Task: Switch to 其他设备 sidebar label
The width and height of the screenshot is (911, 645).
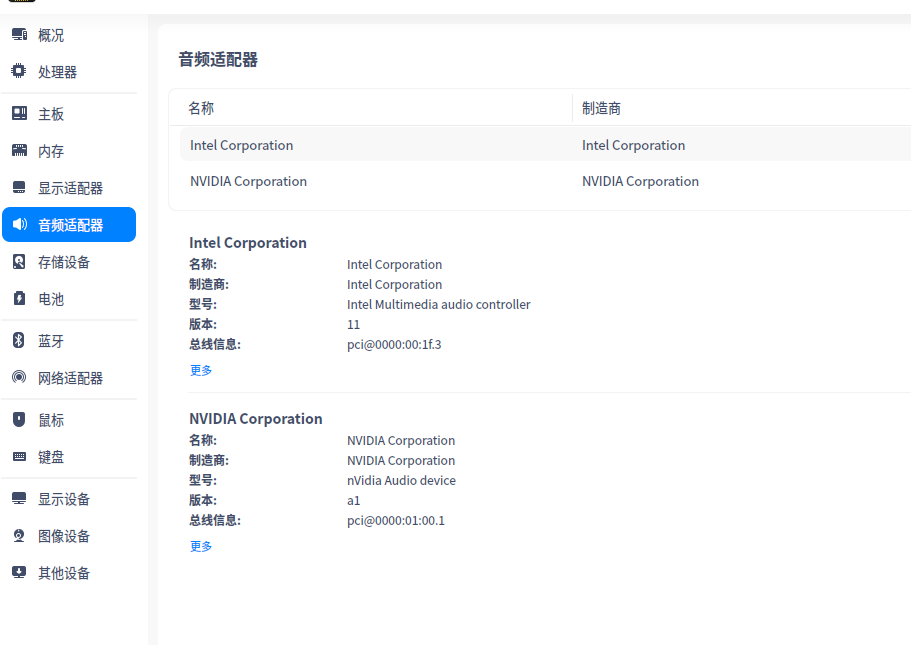Action: [x=64, y=574]
